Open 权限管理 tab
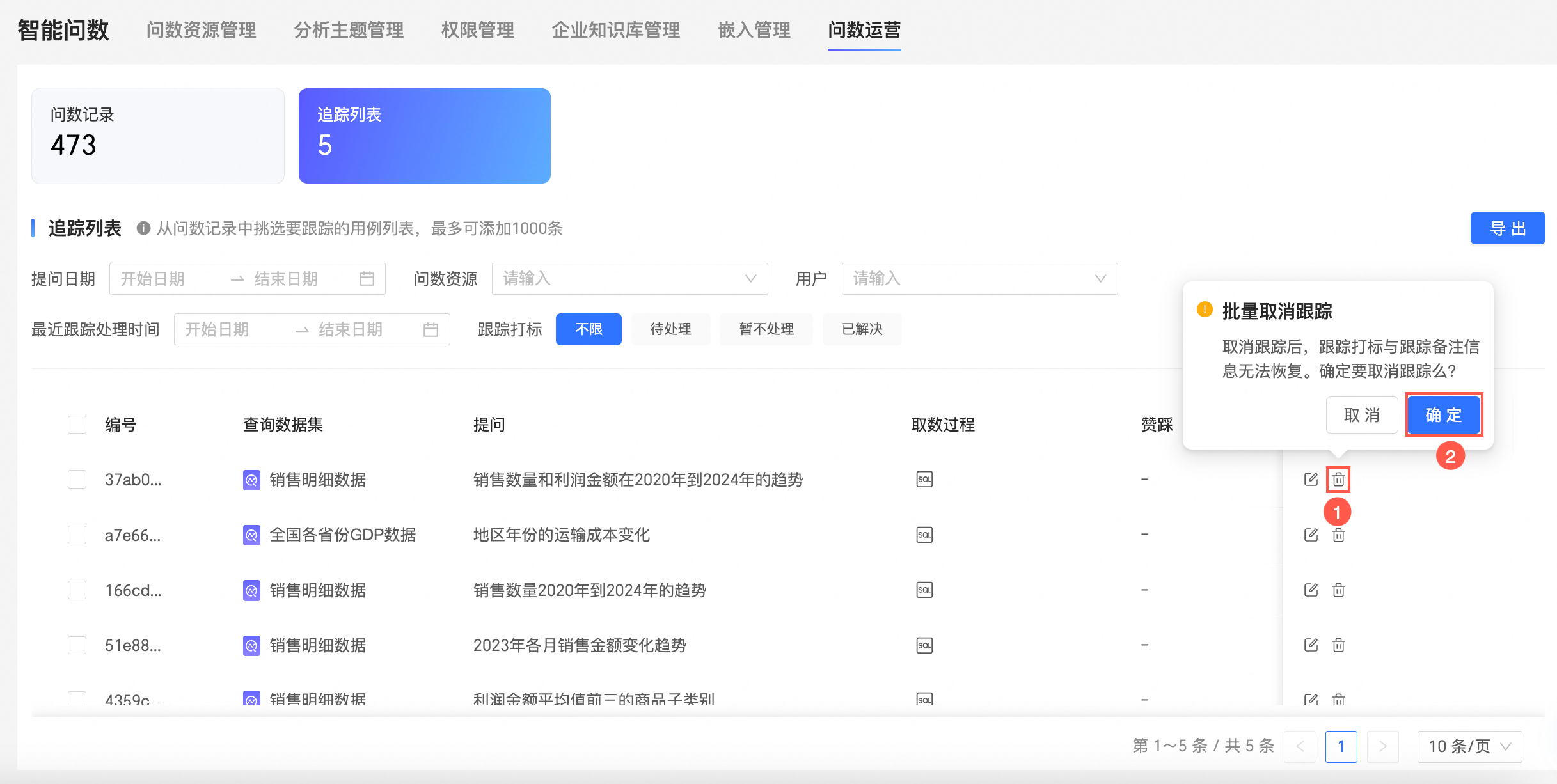1557x784 pixels. (x=478, y=30)
